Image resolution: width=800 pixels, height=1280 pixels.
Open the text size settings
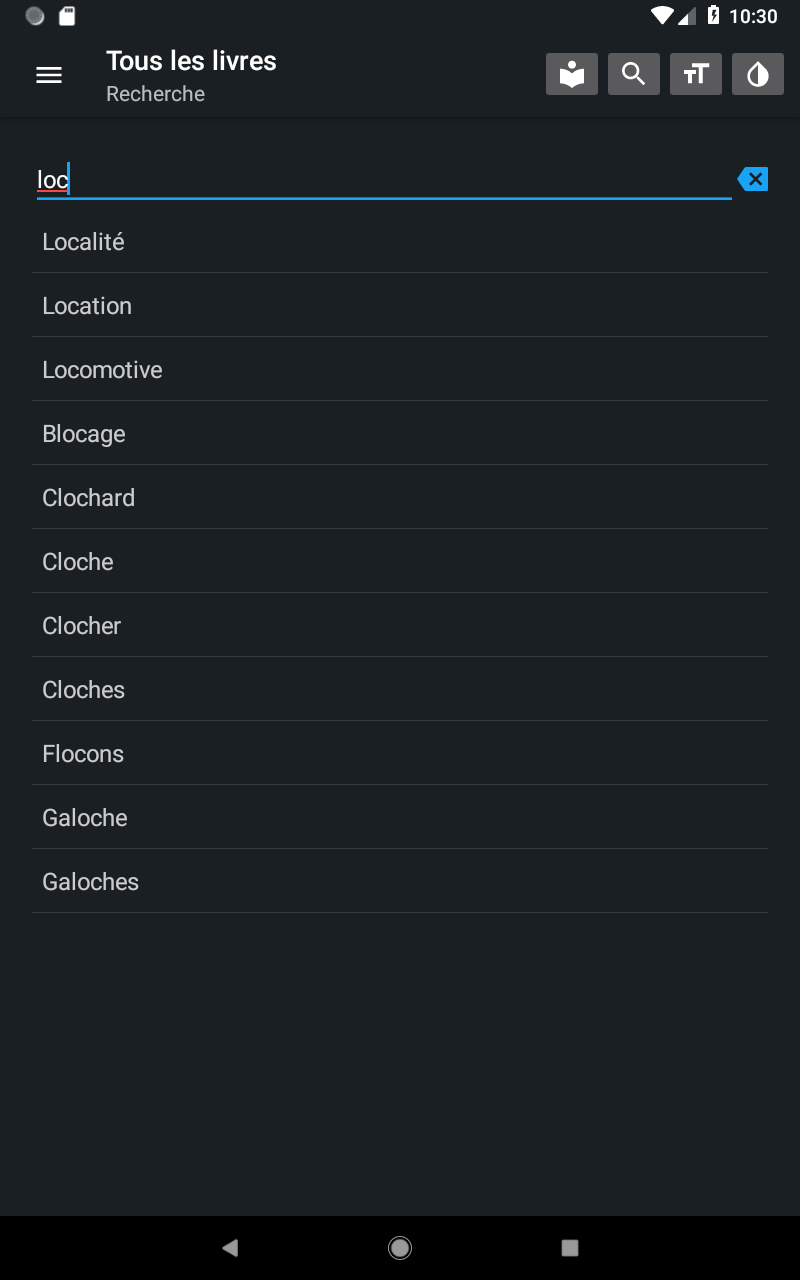coord(696,75)
